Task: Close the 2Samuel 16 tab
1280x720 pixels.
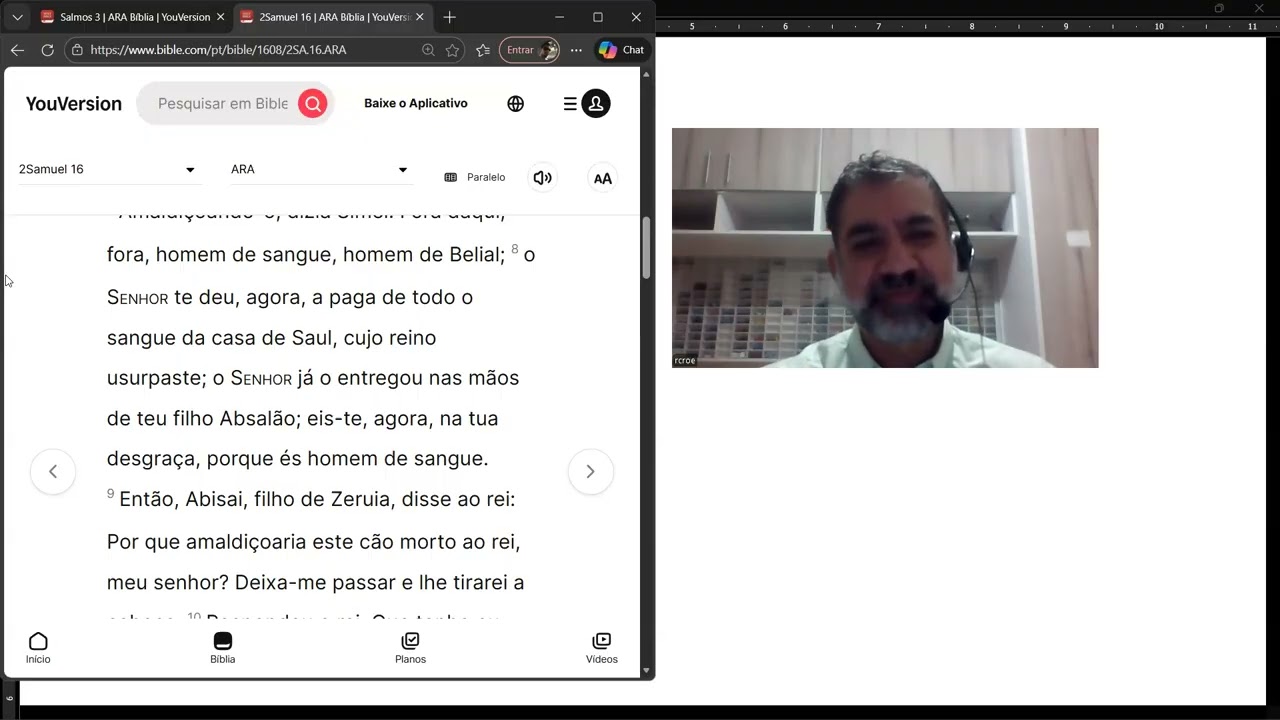Action: pos(419,17)
